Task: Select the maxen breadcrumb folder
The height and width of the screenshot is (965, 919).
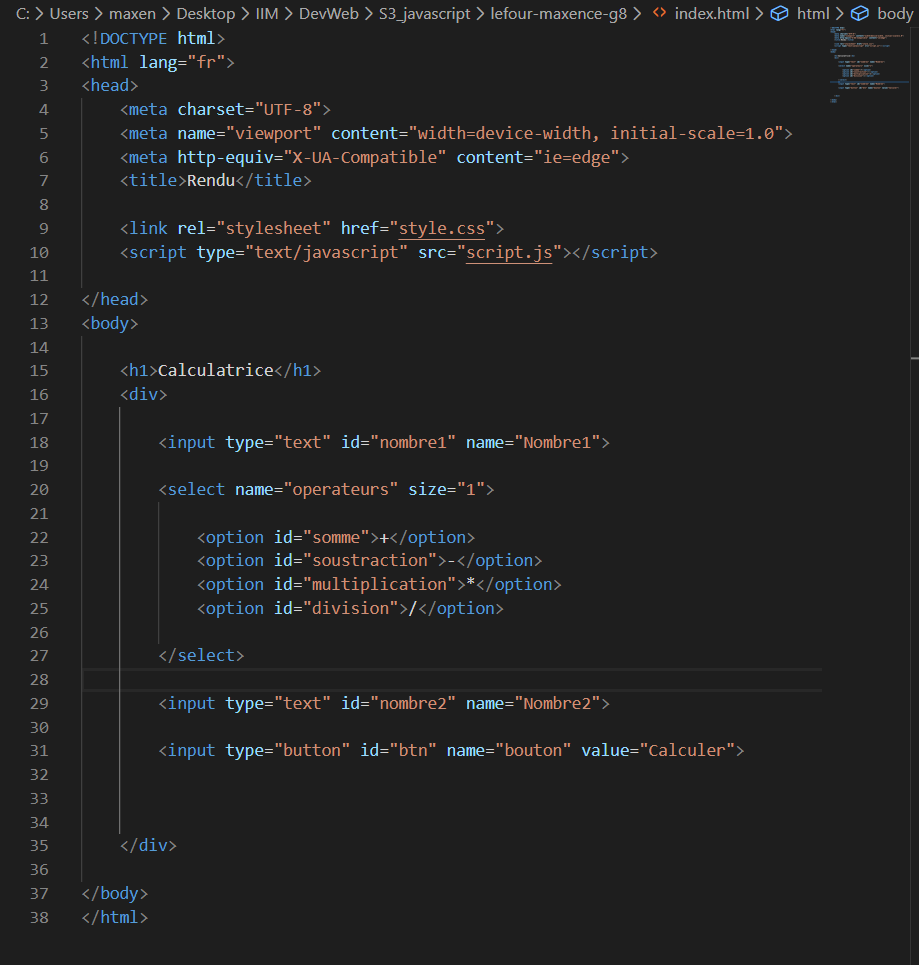Action: pos(132,14)
